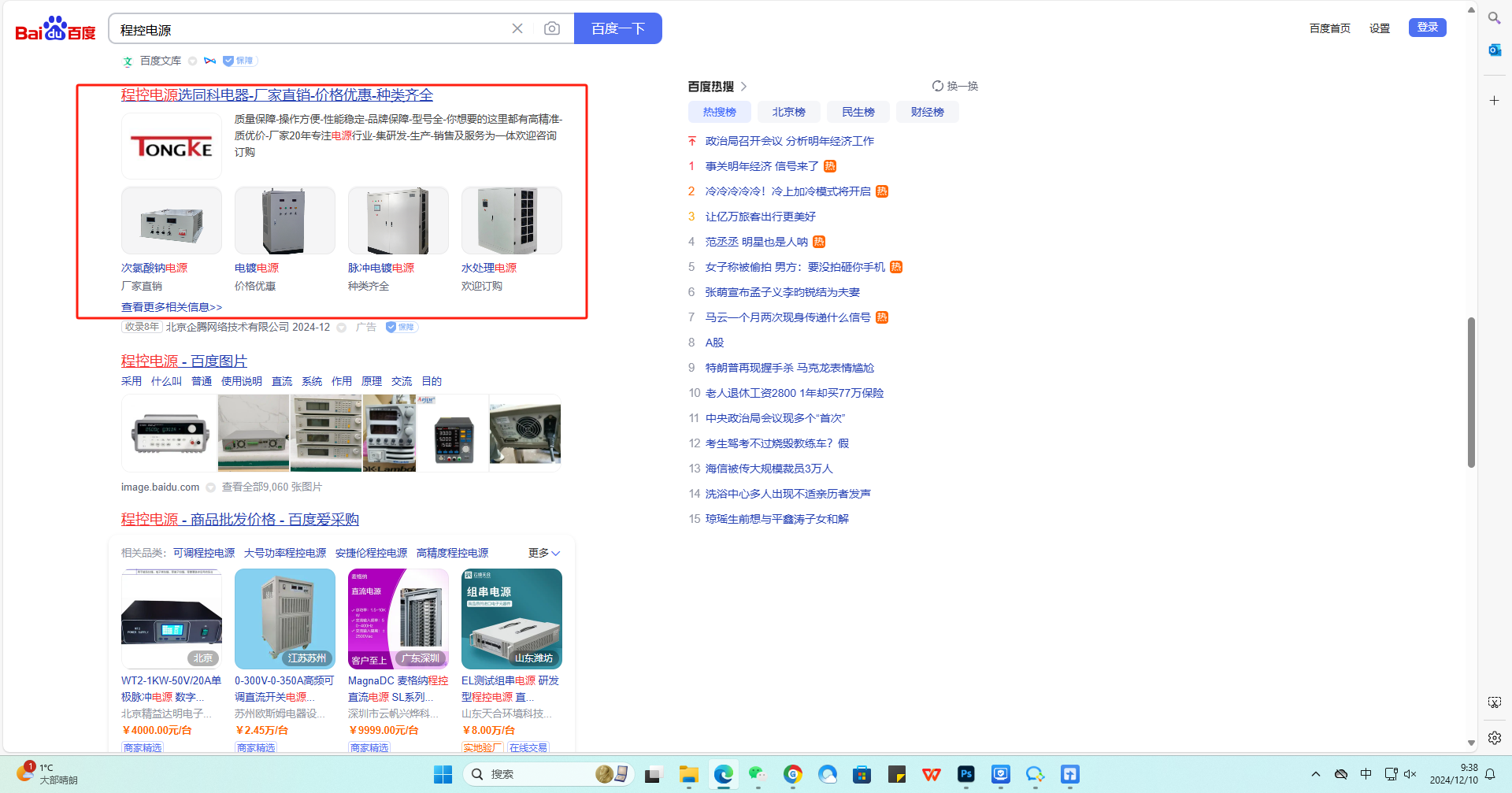Viewport: 1512px width, 793px height.
Task: Open the 程控电源 - 百度图片 result
Action: point(184,361)
